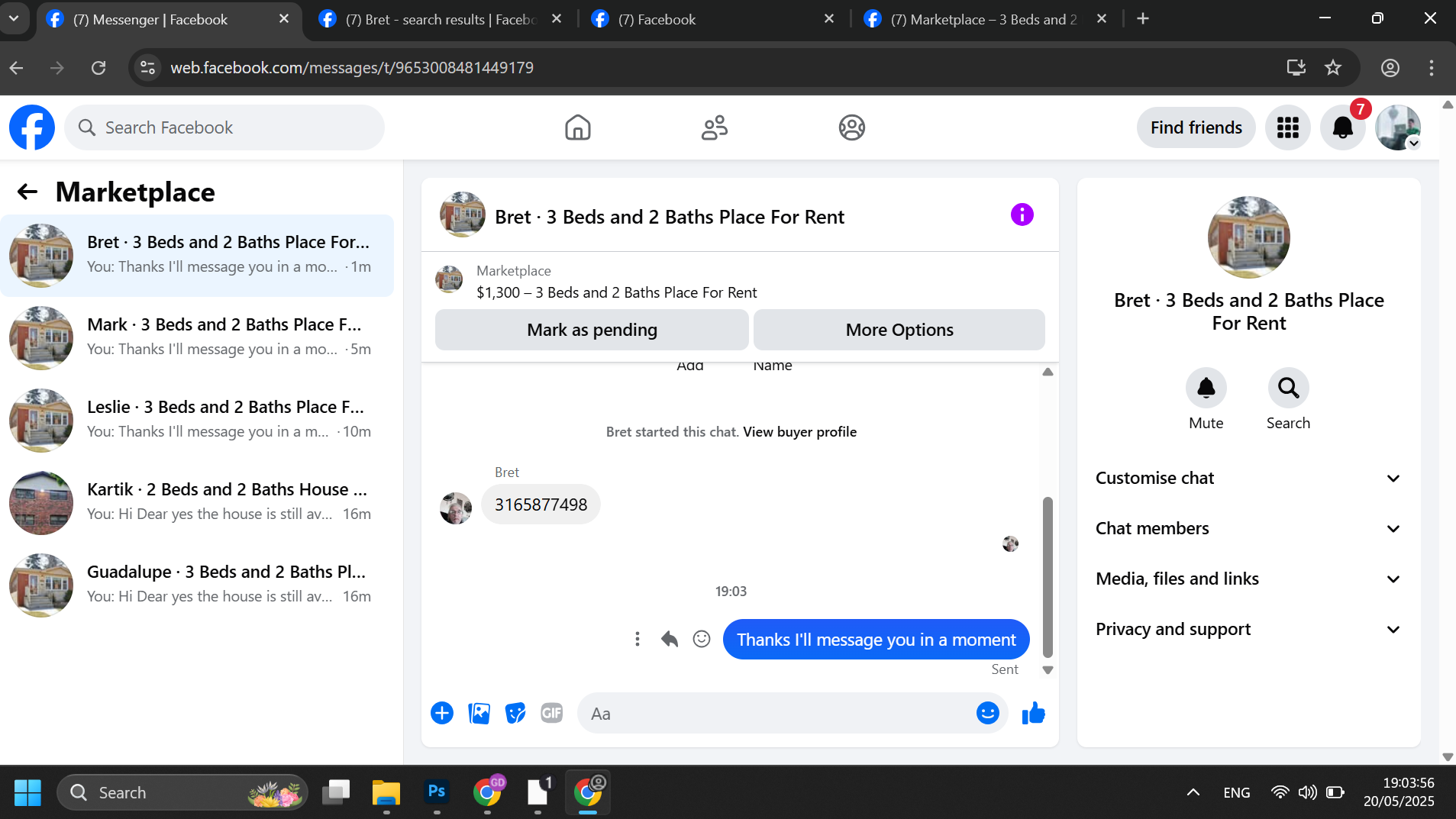
Task: Go back using the Marketplace back arrow
Action: (27, 192)
